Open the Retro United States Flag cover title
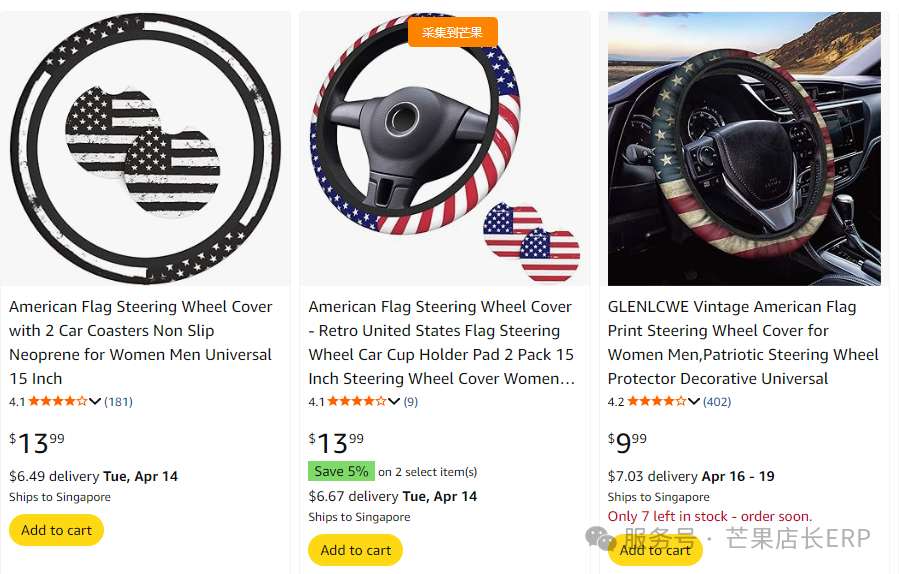 point(441,342)
